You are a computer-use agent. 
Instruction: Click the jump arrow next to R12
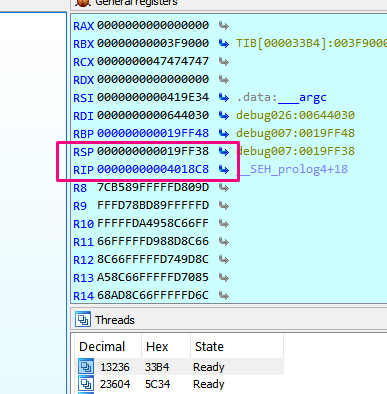224,260
